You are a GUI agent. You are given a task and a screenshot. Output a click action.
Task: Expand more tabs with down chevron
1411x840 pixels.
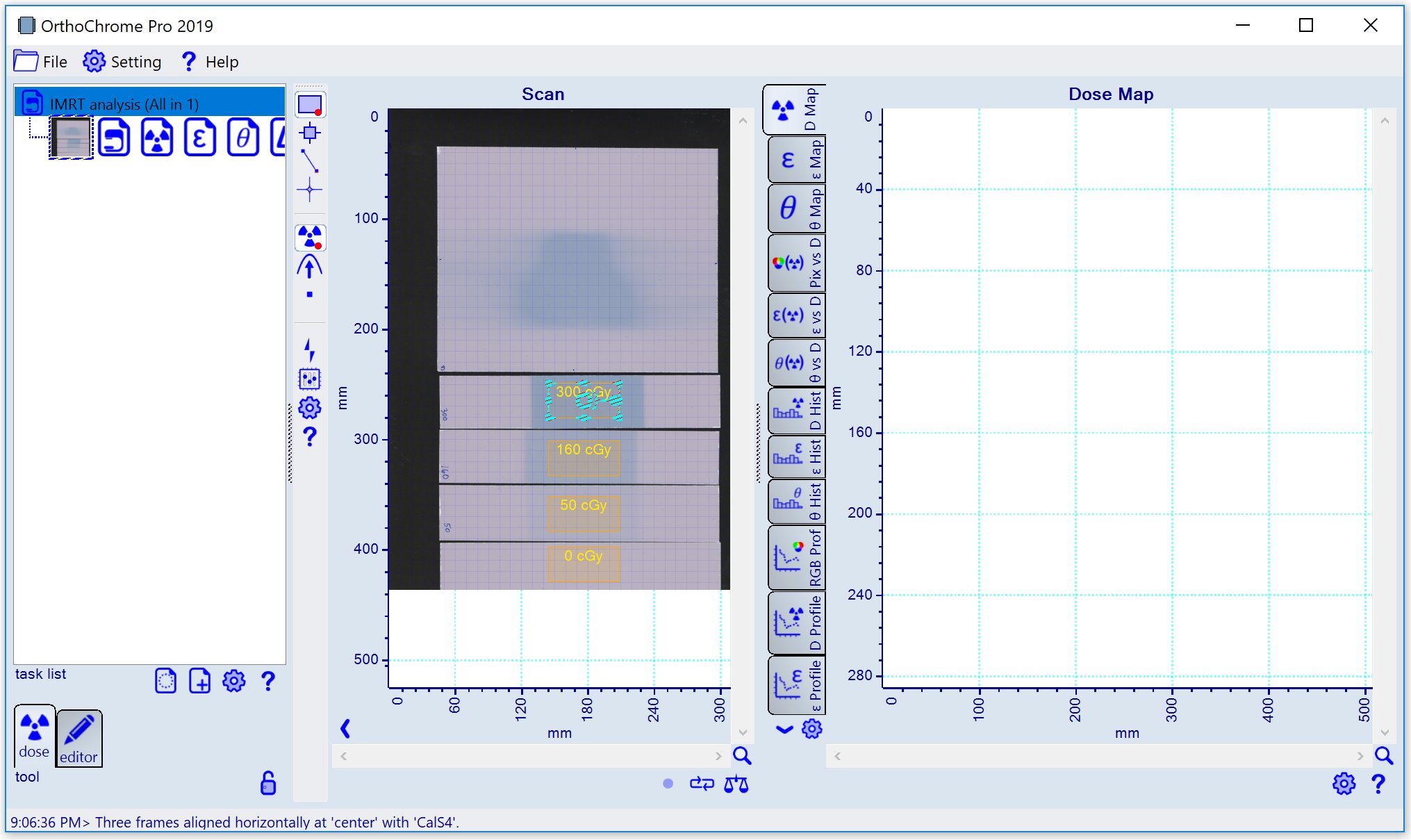[784, 730]
